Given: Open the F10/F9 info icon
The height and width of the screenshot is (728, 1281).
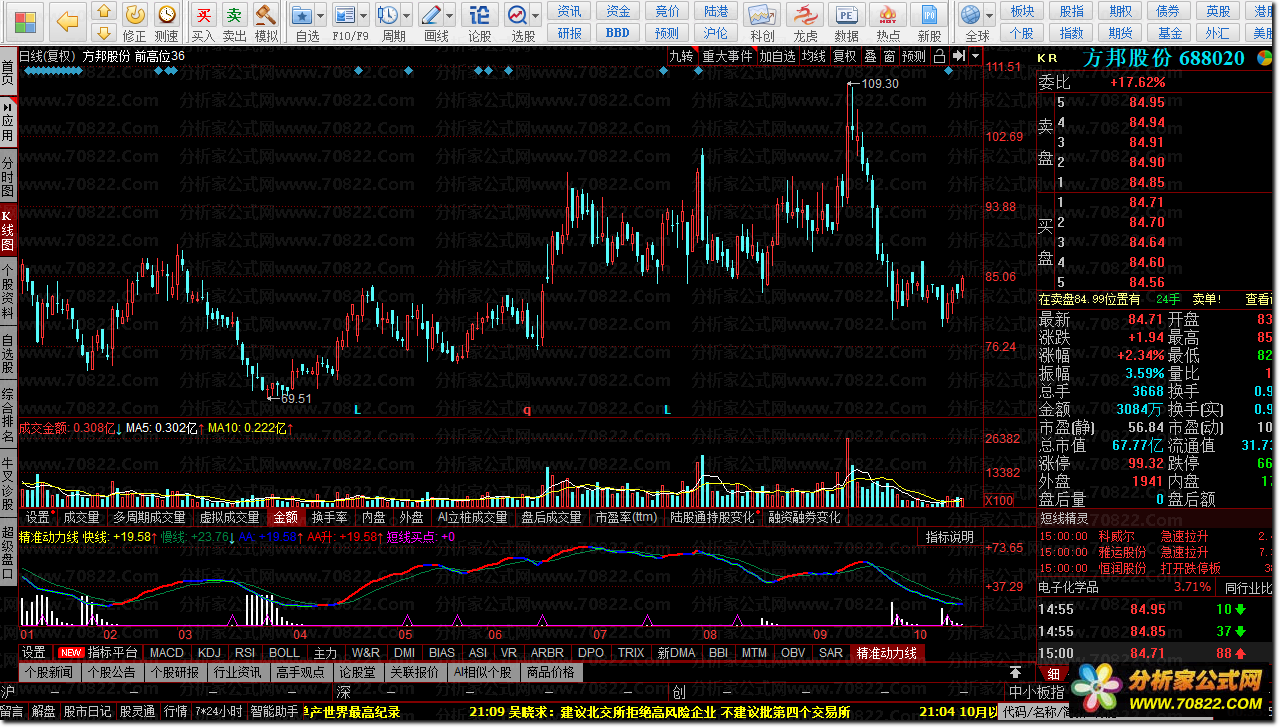Looking at the screenshot, I should pyautogui.click(x=344, y=15).
